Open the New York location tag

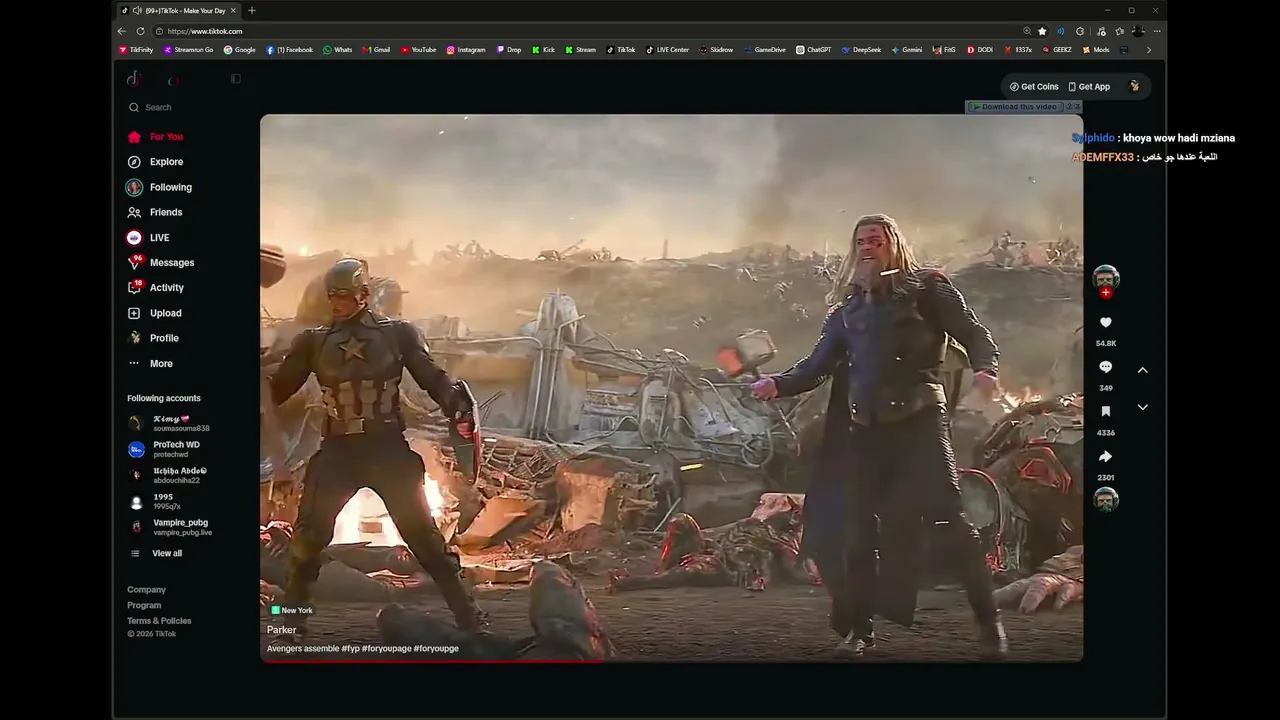point(292,610)
